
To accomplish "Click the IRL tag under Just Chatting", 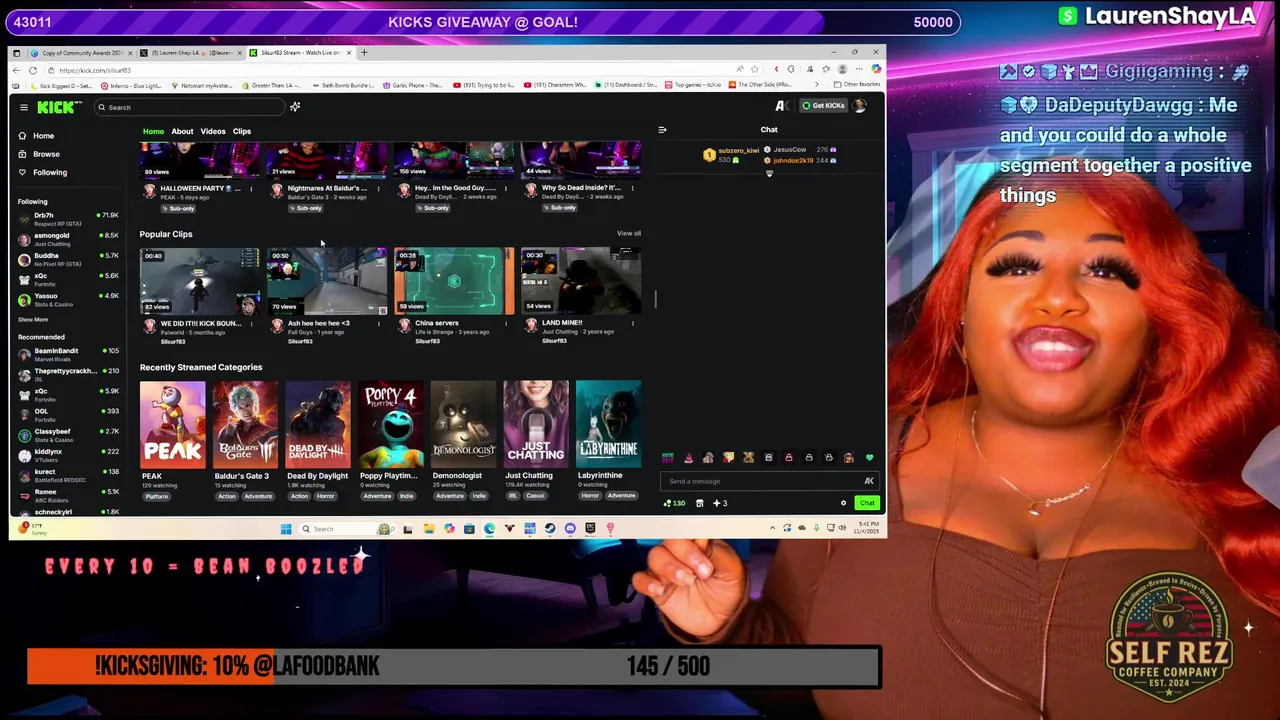I will [x=513, y=496].
